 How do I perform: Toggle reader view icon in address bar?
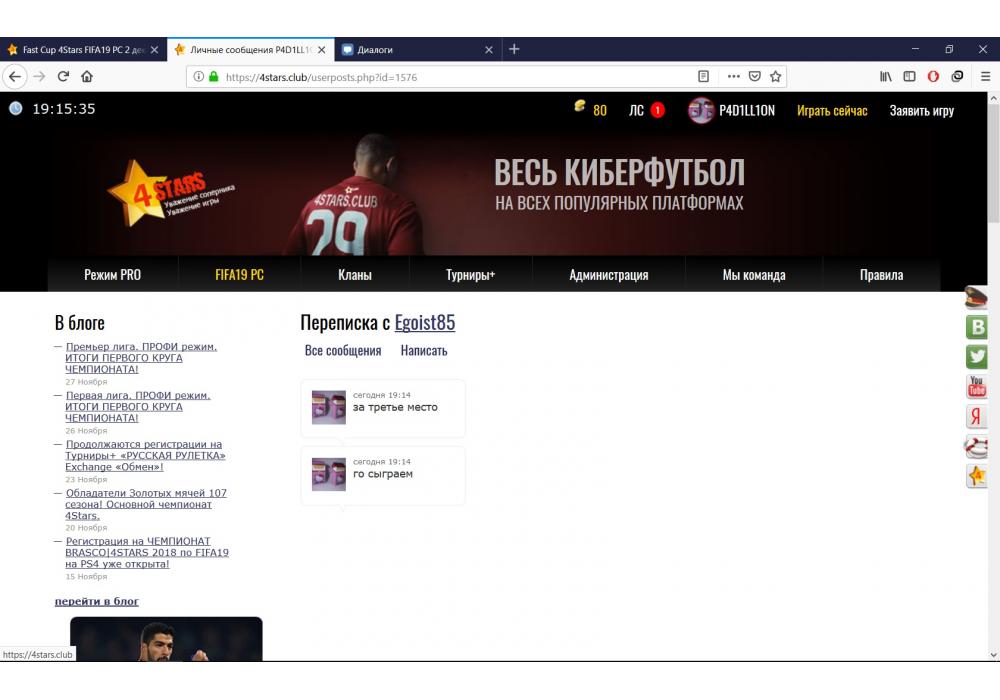pos(703,77)
